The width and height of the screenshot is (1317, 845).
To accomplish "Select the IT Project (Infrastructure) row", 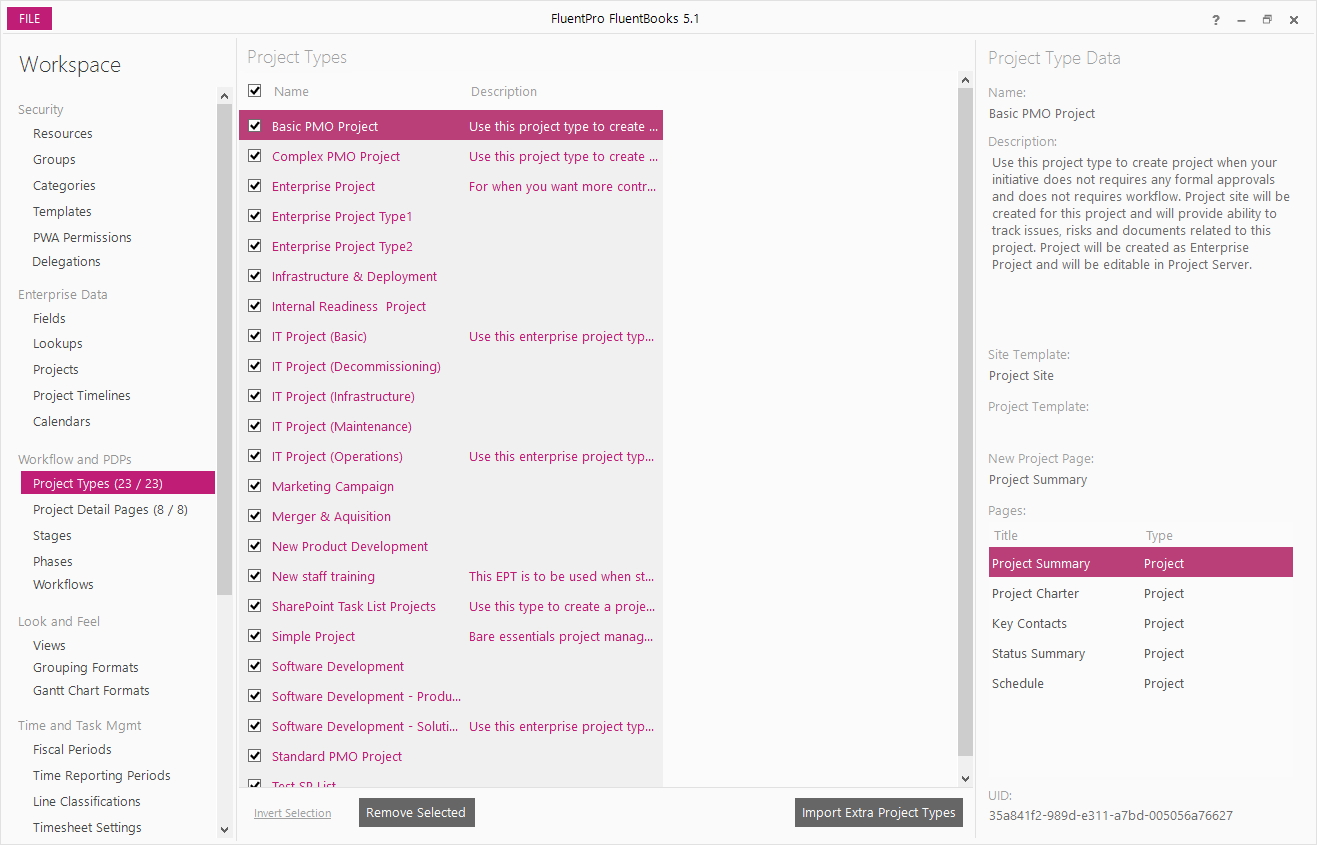I will pos(451,396).
